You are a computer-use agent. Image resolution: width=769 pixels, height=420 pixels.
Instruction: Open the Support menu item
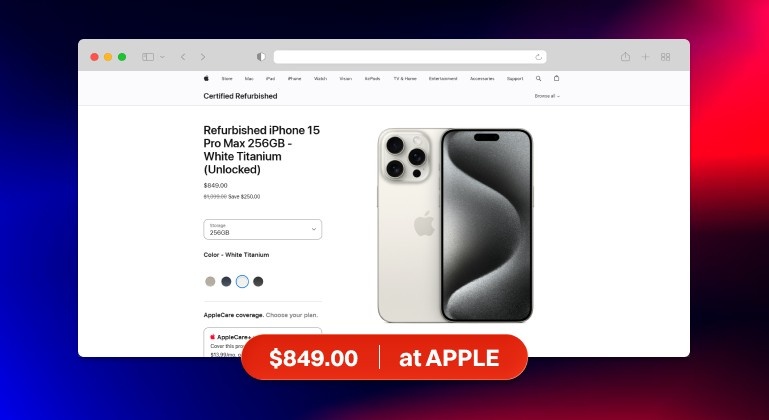(x=515, y=79)
